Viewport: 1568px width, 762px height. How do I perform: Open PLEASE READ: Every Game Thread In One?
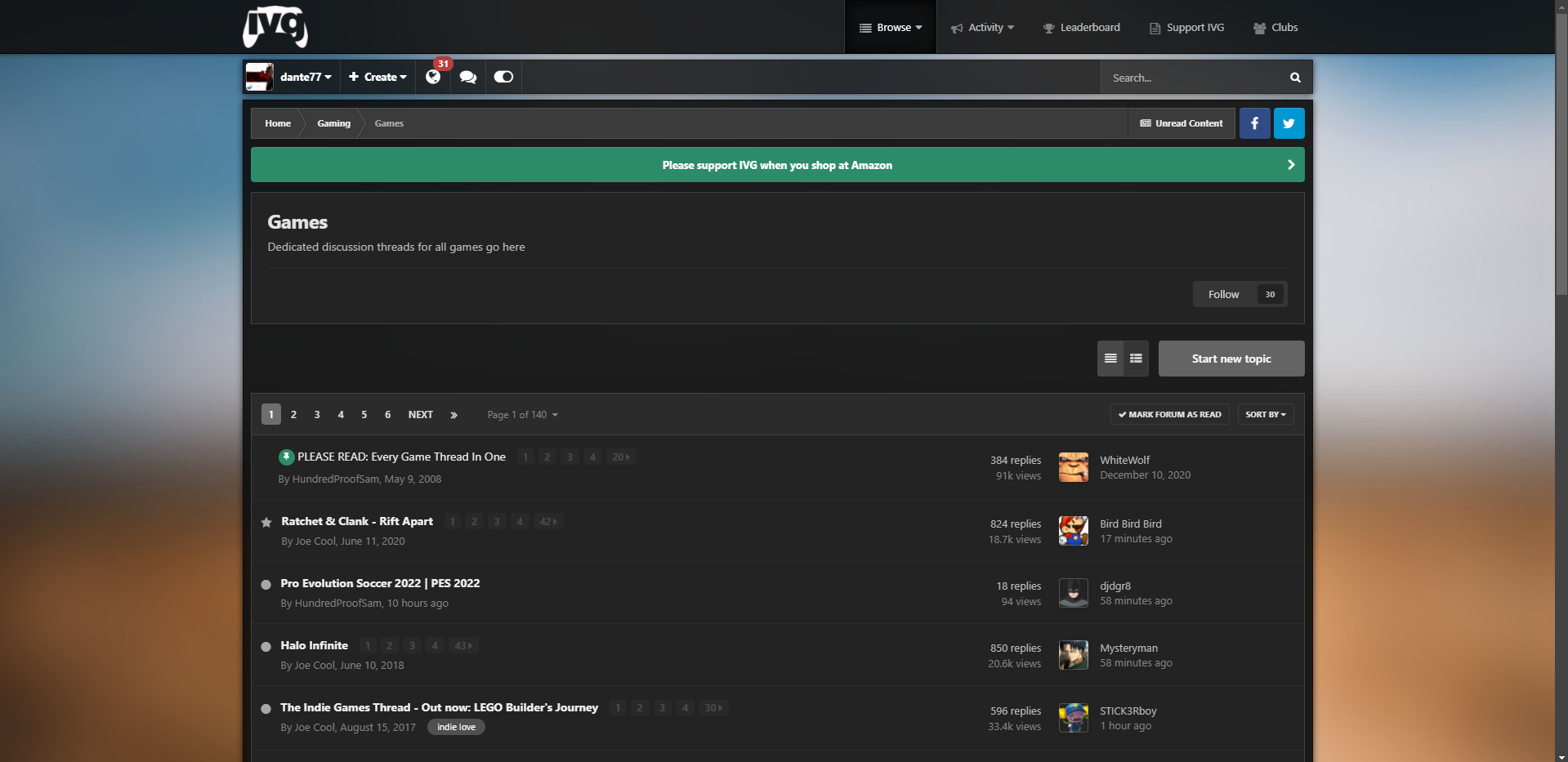[x=401, y=457]
